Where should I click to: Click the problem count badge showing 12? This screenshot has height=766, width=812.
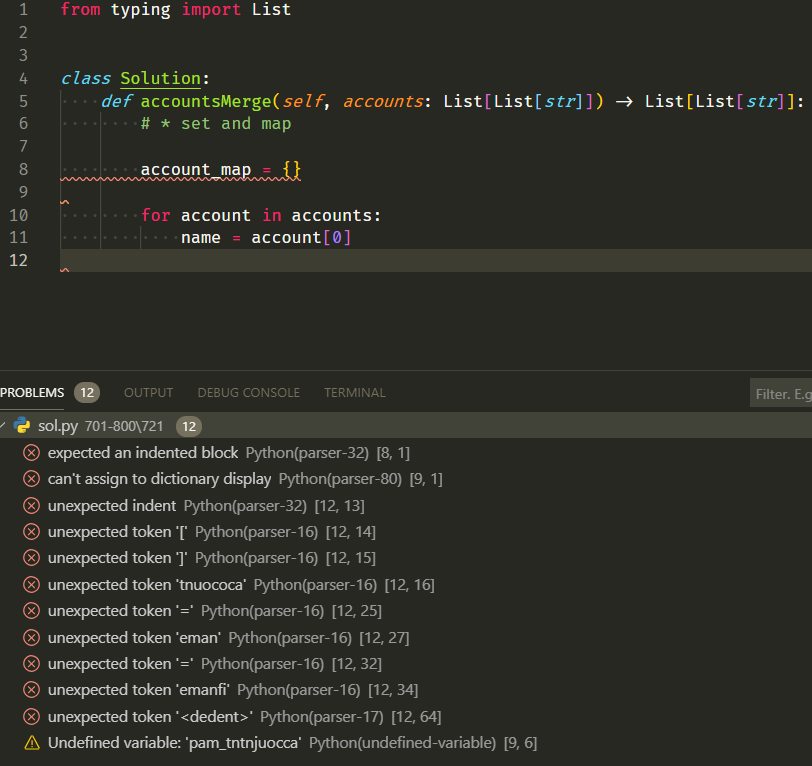pos(85,392)
